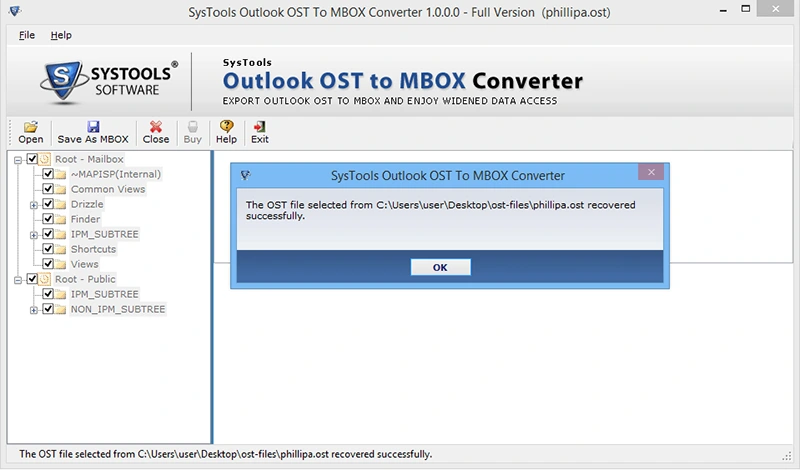800x470 pixels.
Task: Select the NON_IPM_SUBTREE folder label
Action: pyautogui.click(x=118, y=309)
